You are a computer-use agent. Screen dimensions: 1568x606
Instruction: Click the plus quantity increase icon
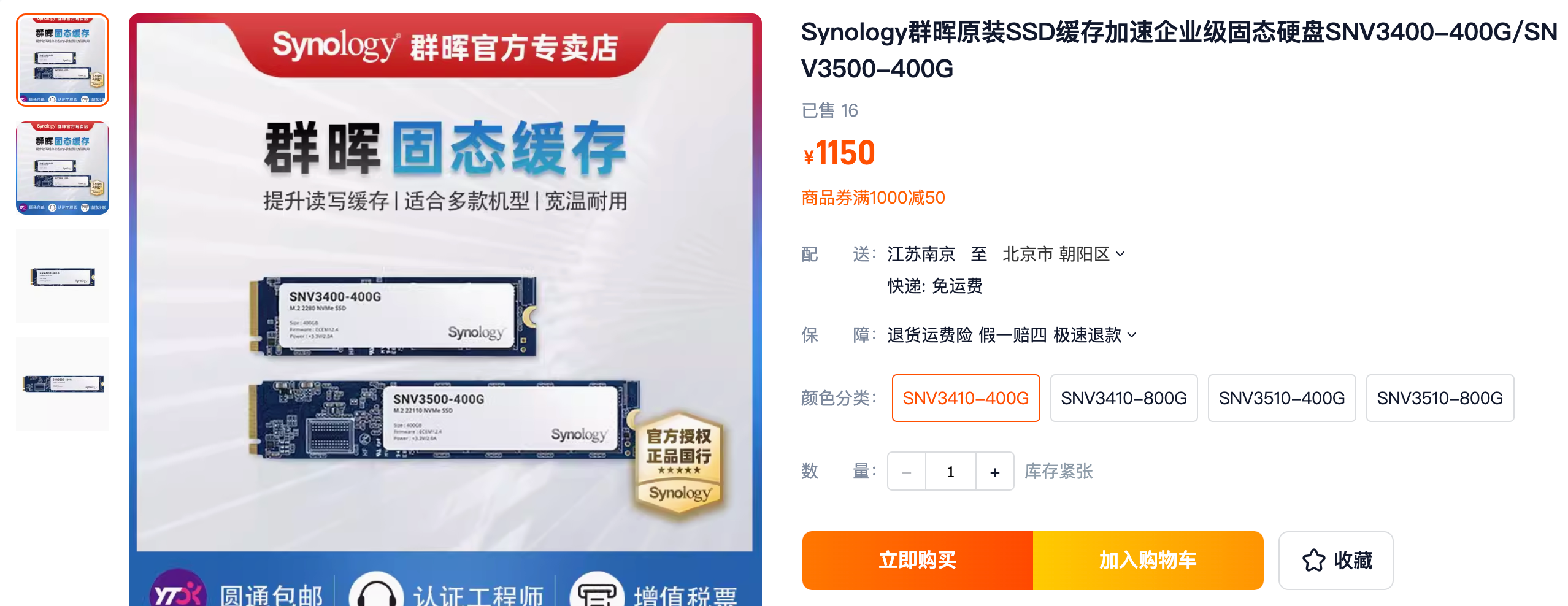(994, 472)
